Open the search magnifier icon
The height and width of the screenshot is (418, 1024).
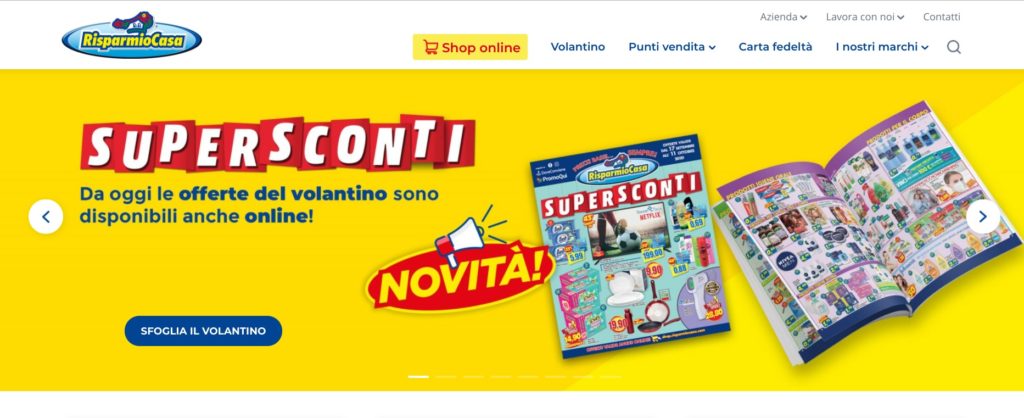[x=953, y=47]
